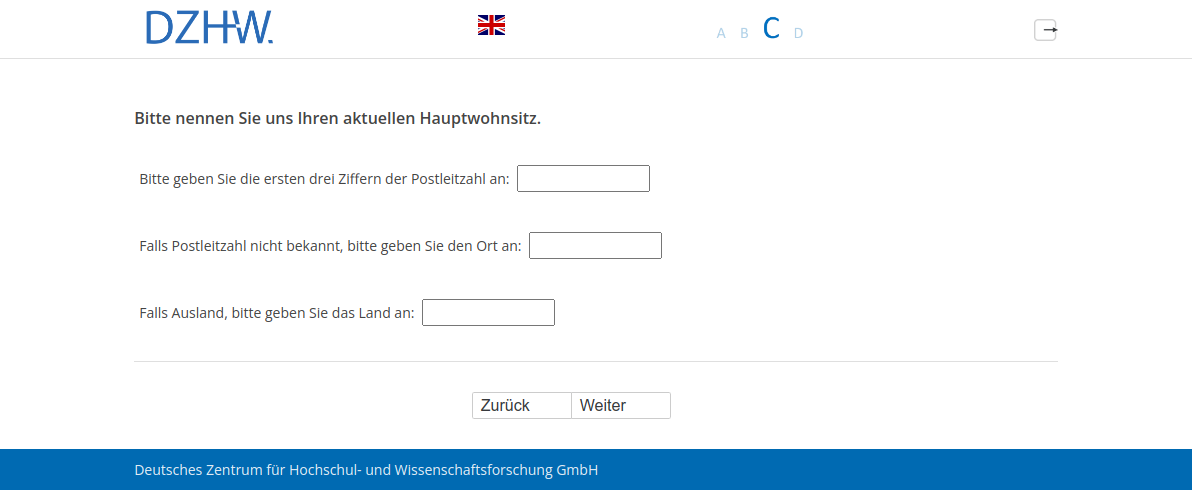
Task: Click the horizontal divider above the buttons
Action: click(x=595, y=361)
